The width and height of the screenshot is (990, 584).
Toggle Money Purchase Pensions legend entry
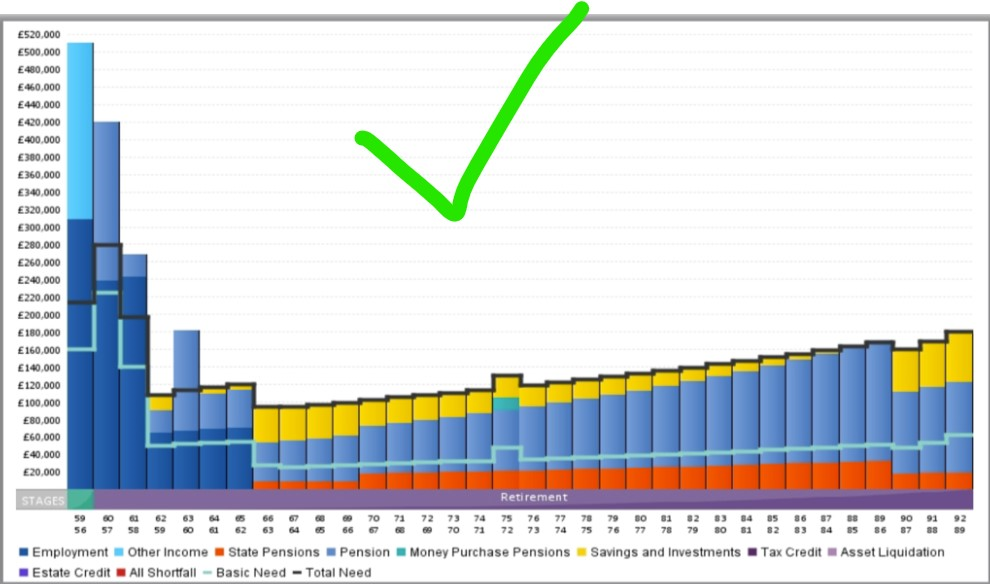tap(492, 553)
